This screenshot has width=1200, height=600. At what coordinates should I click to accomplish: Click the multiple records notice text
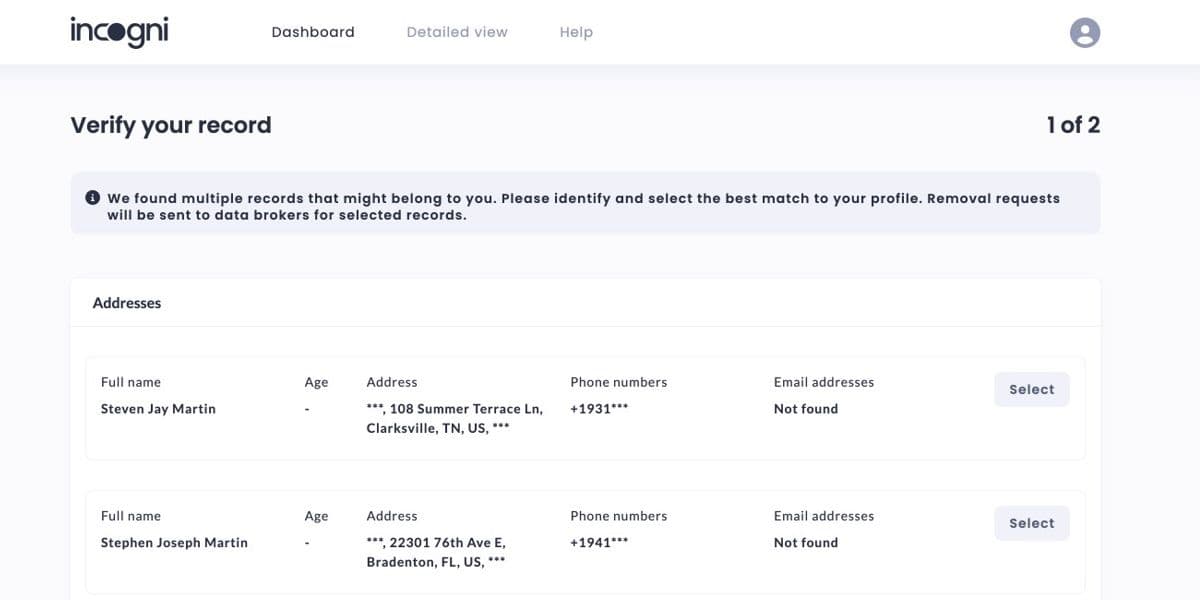583,206
